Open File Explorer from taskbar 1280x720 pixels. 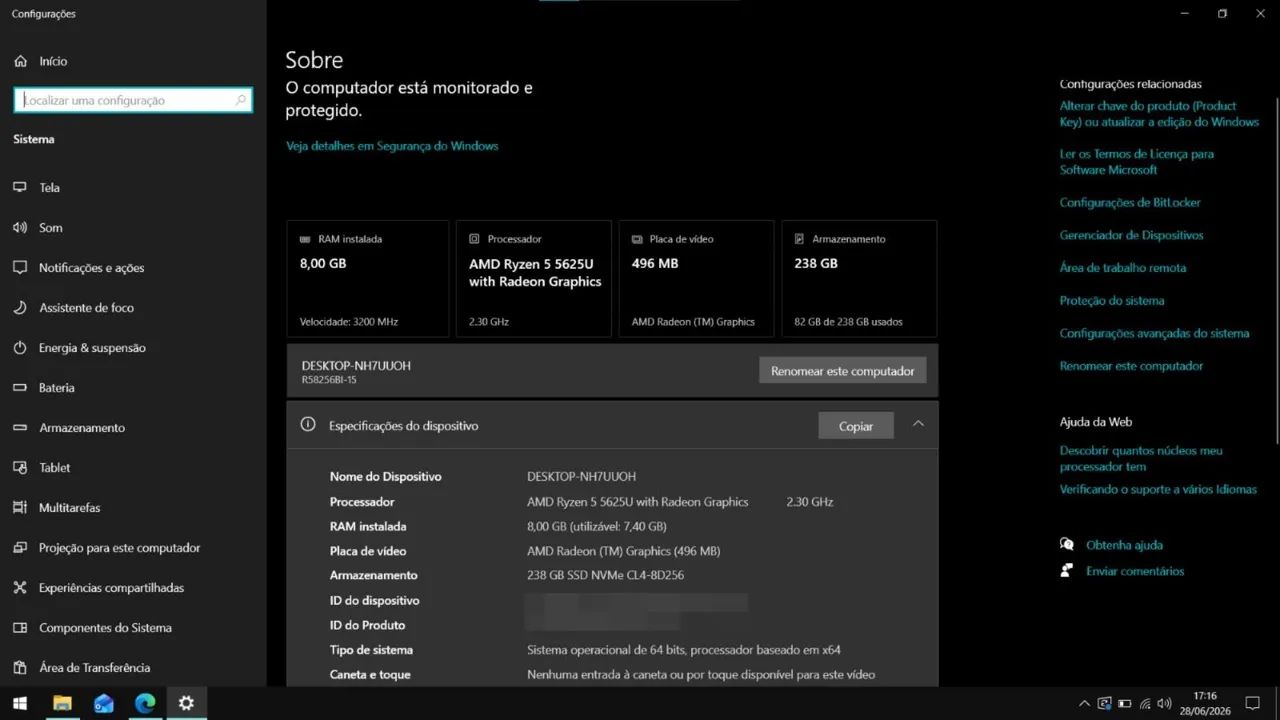(x=62, y=703)
